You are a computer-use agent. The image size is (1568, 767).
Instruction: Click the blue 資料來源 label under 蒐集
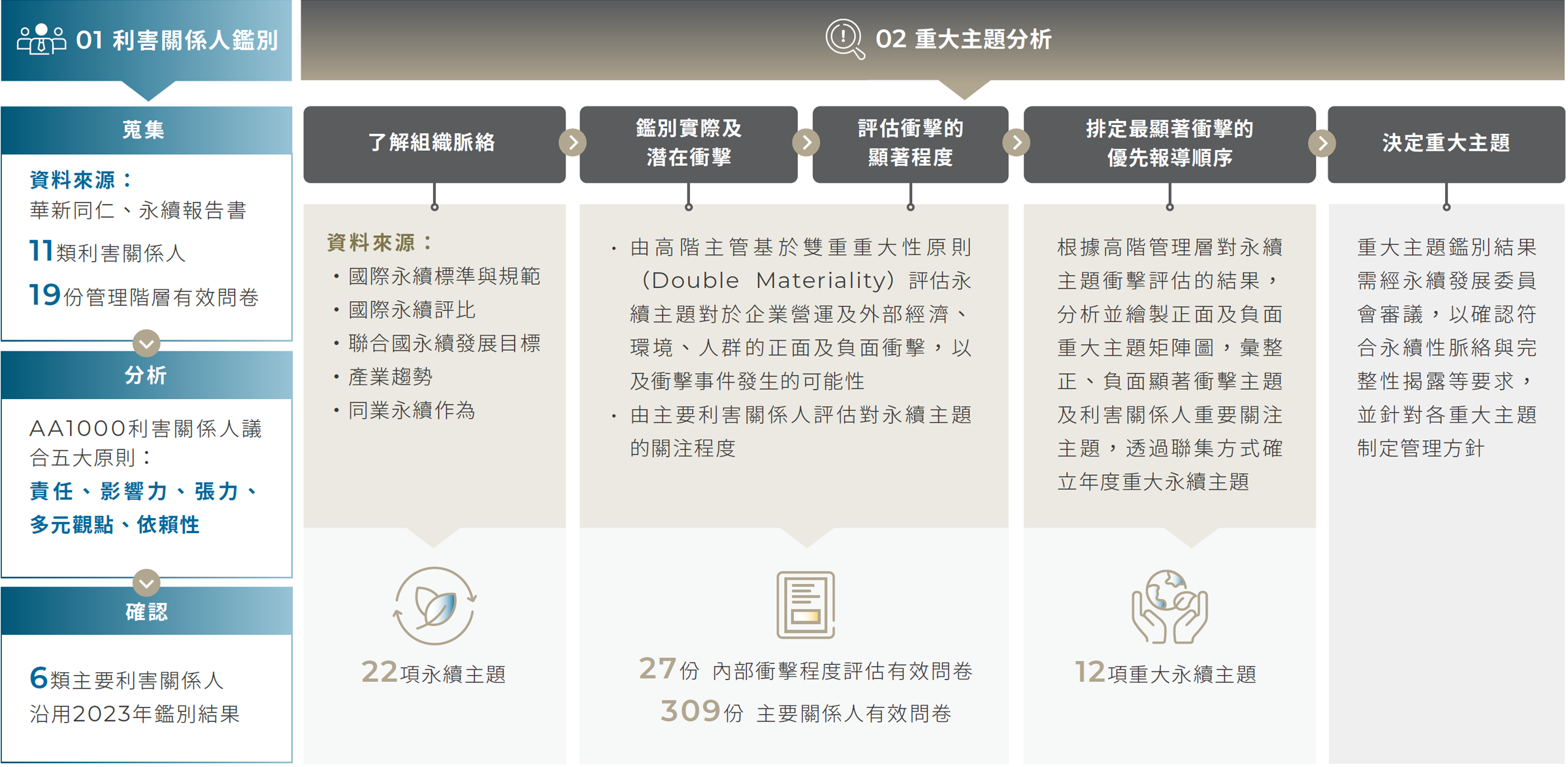pyautogui.click(x=81, y=180)
